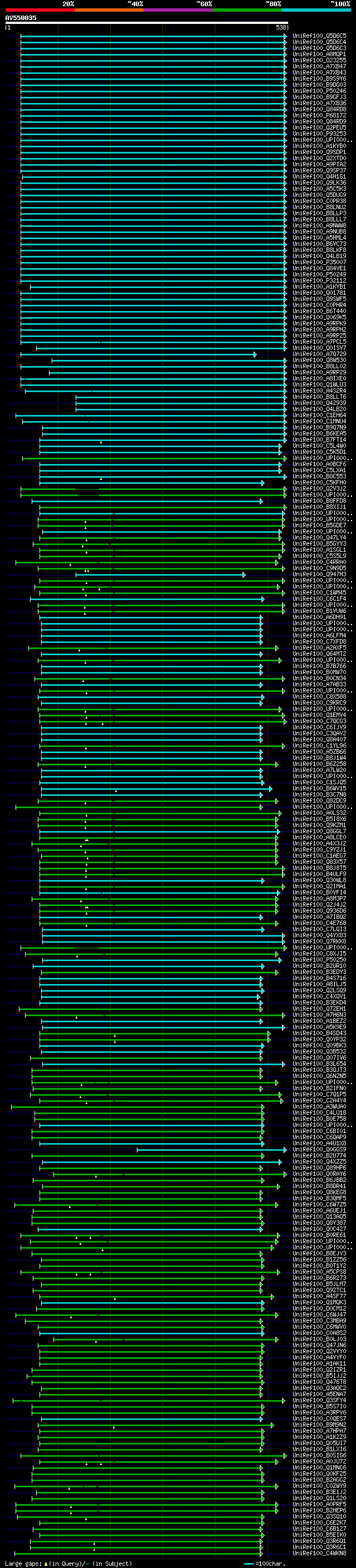Open hit UniRef100_B0RE61

point(319,1235)
